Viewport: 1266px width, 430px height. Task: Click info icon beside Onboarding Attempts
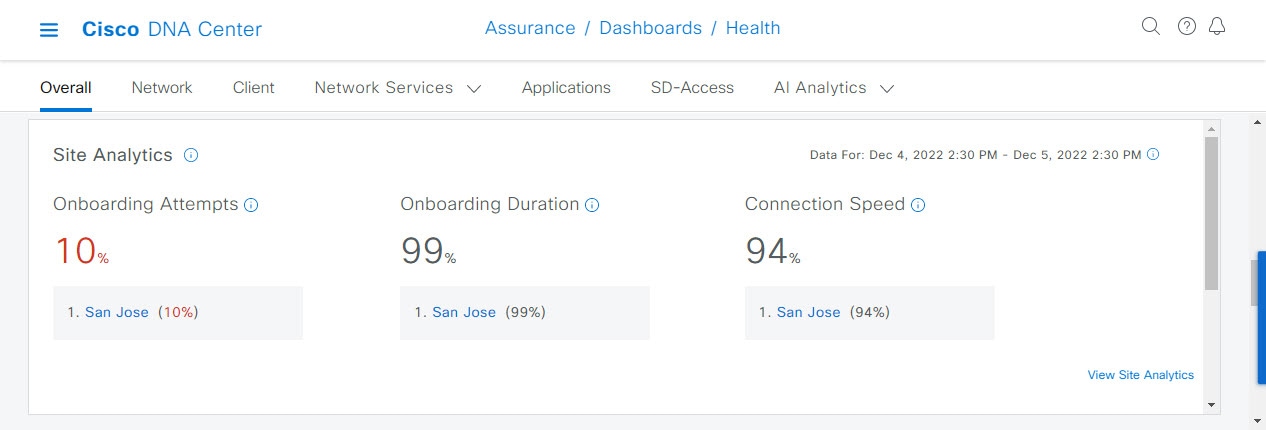click(251, 205)
